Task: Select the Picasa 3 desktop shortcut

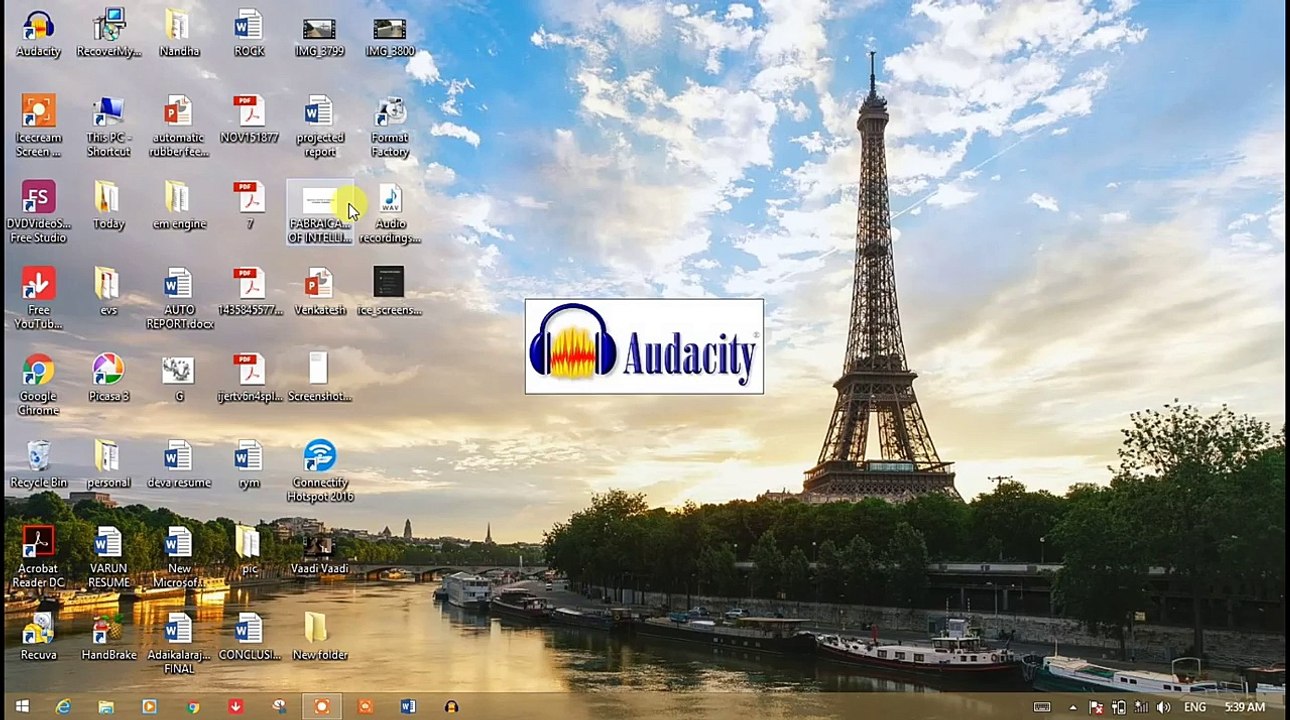Action: tap(108, 378)
